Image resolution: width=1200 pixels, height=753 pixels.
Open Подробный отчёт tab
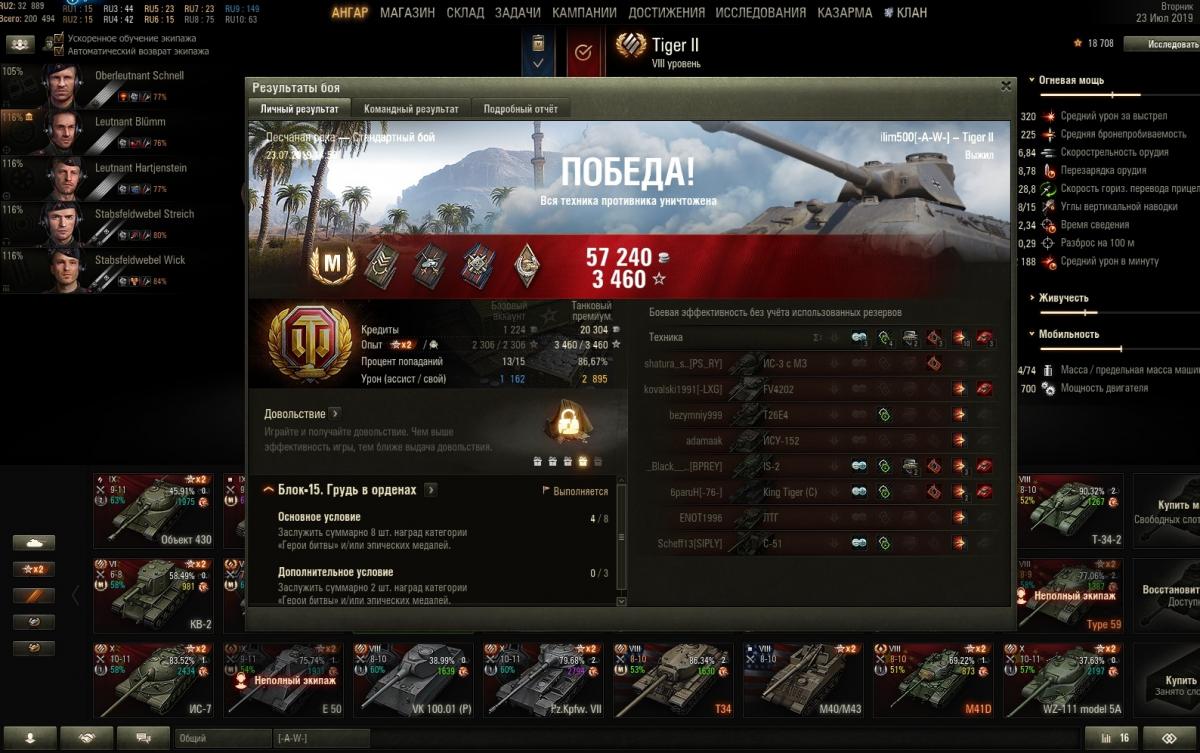coord(521,109)
